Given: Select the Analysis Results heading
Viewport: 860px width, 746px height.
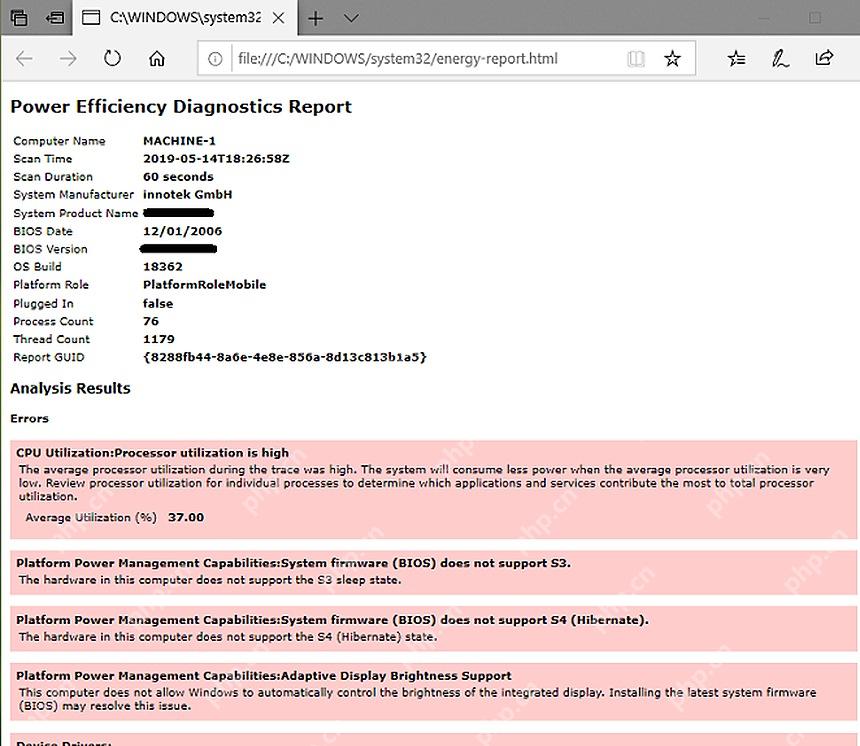Looking at the screenshot, I should (x=70, y=388).
